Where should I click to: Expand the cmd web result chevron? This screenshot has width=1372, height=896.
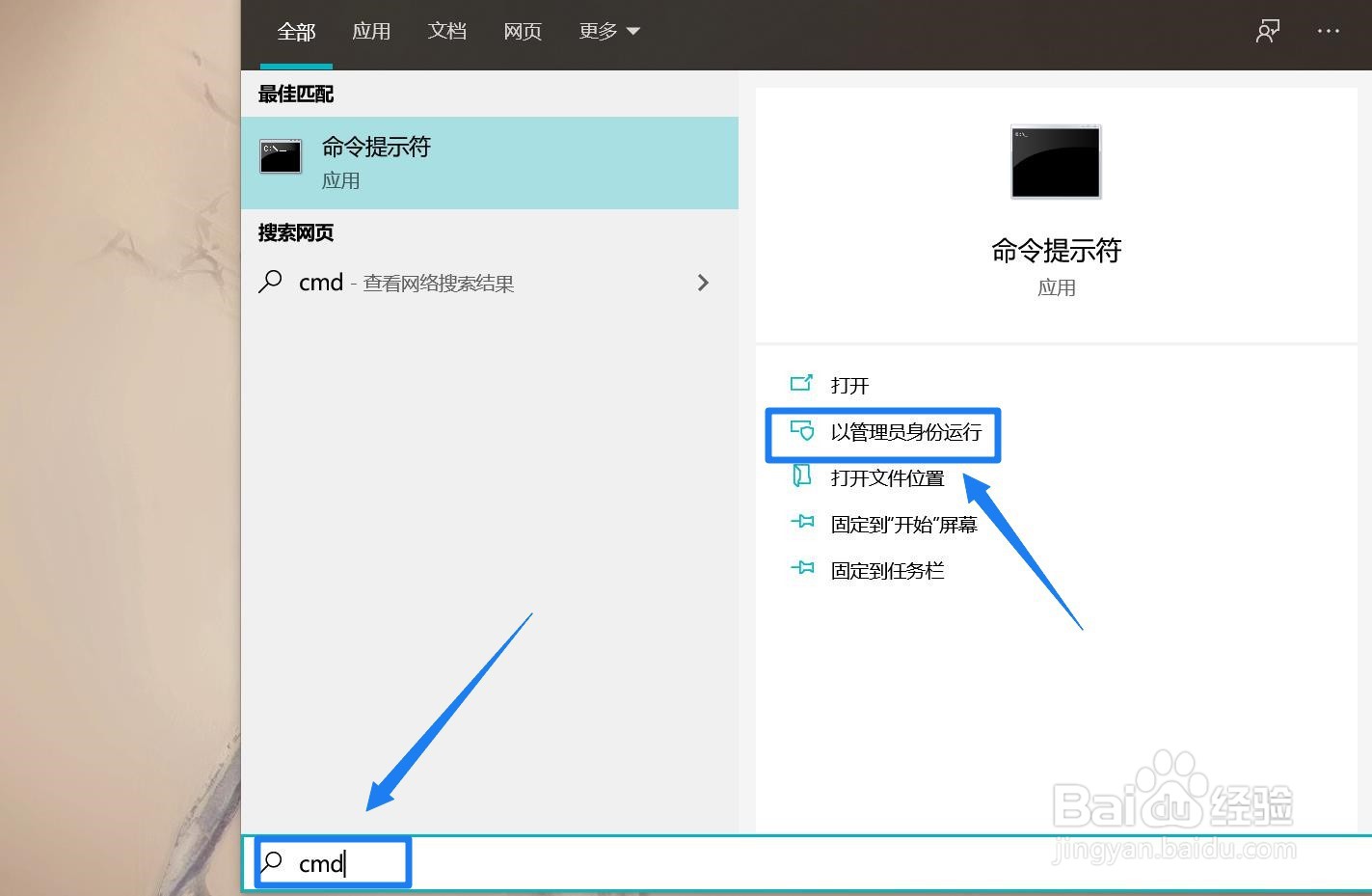tap(703, 283)
